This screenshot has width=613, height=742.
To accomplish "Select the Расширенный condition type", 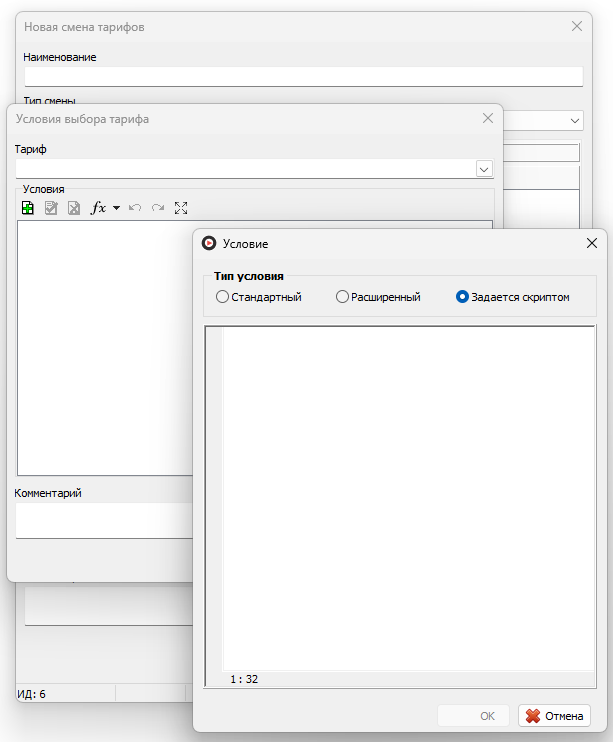I will (378, 297).
